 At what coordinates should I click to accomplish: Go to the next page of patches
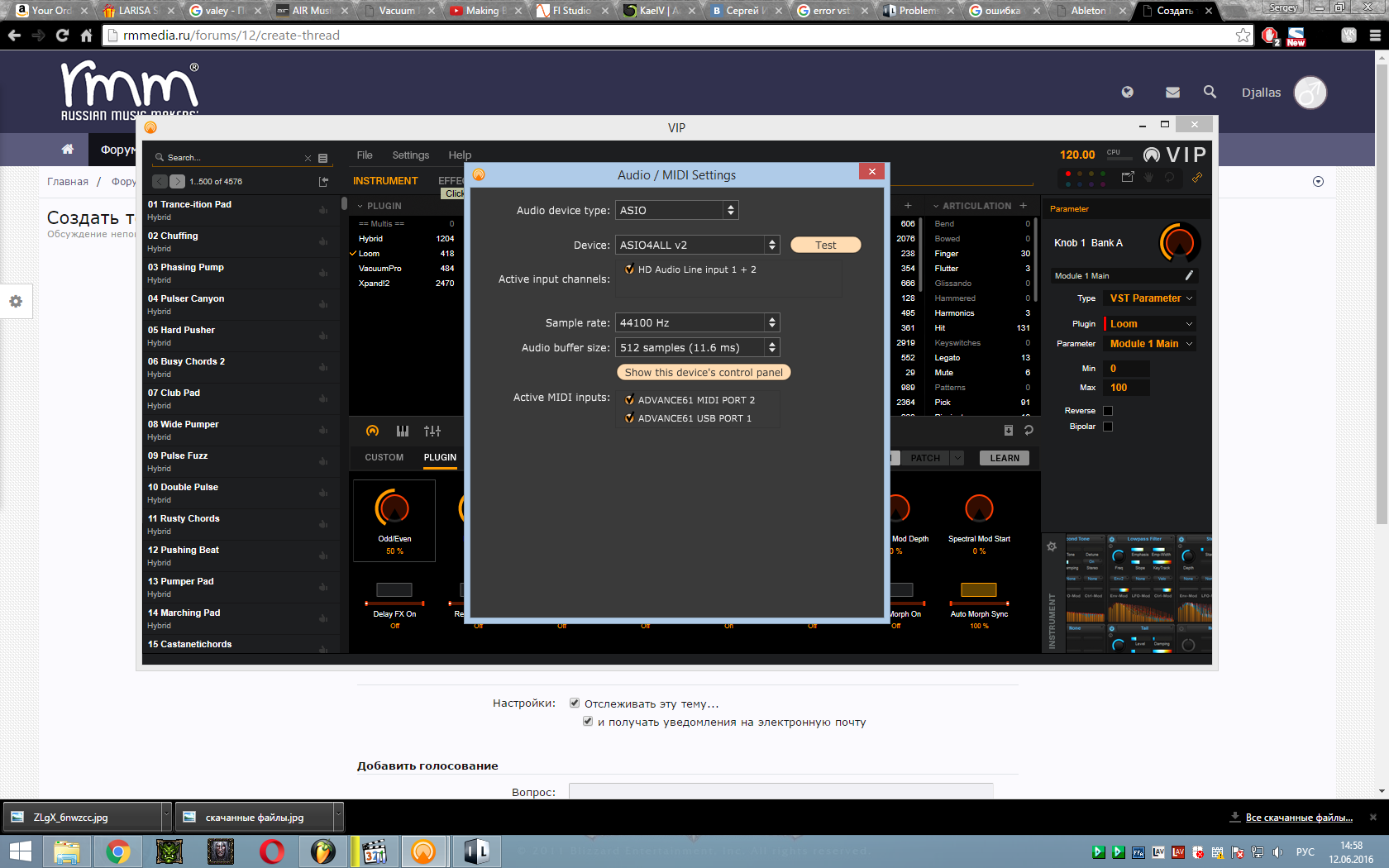tap(177, 181)
